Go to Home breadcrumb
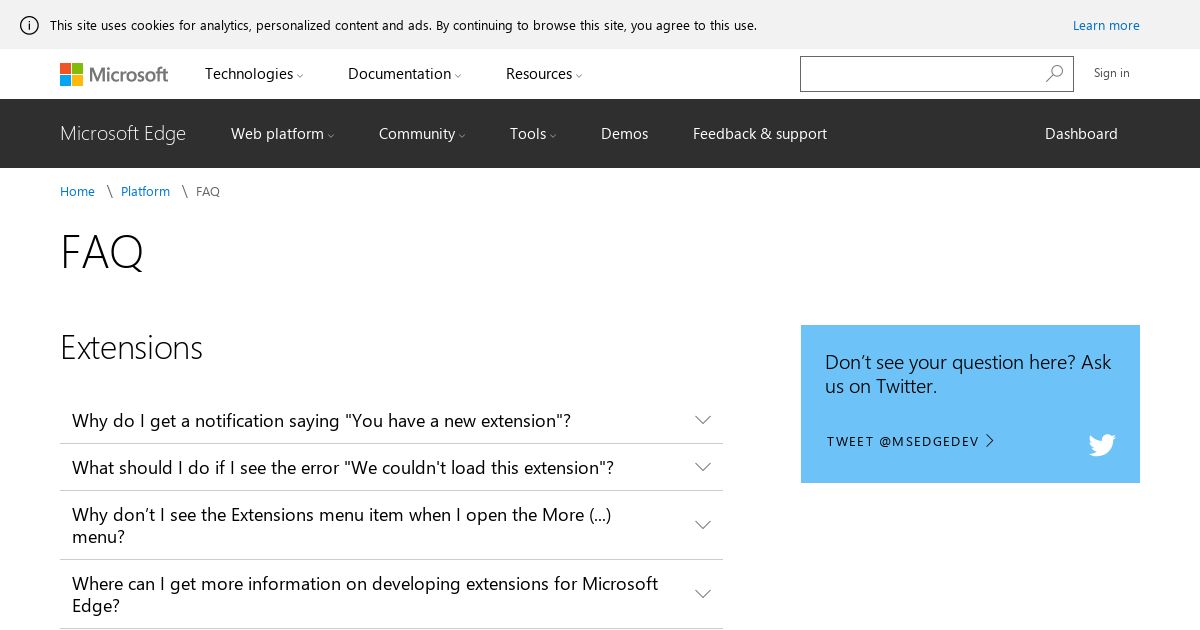This screenshot has height=630, width=1200. tap(77, 192)
